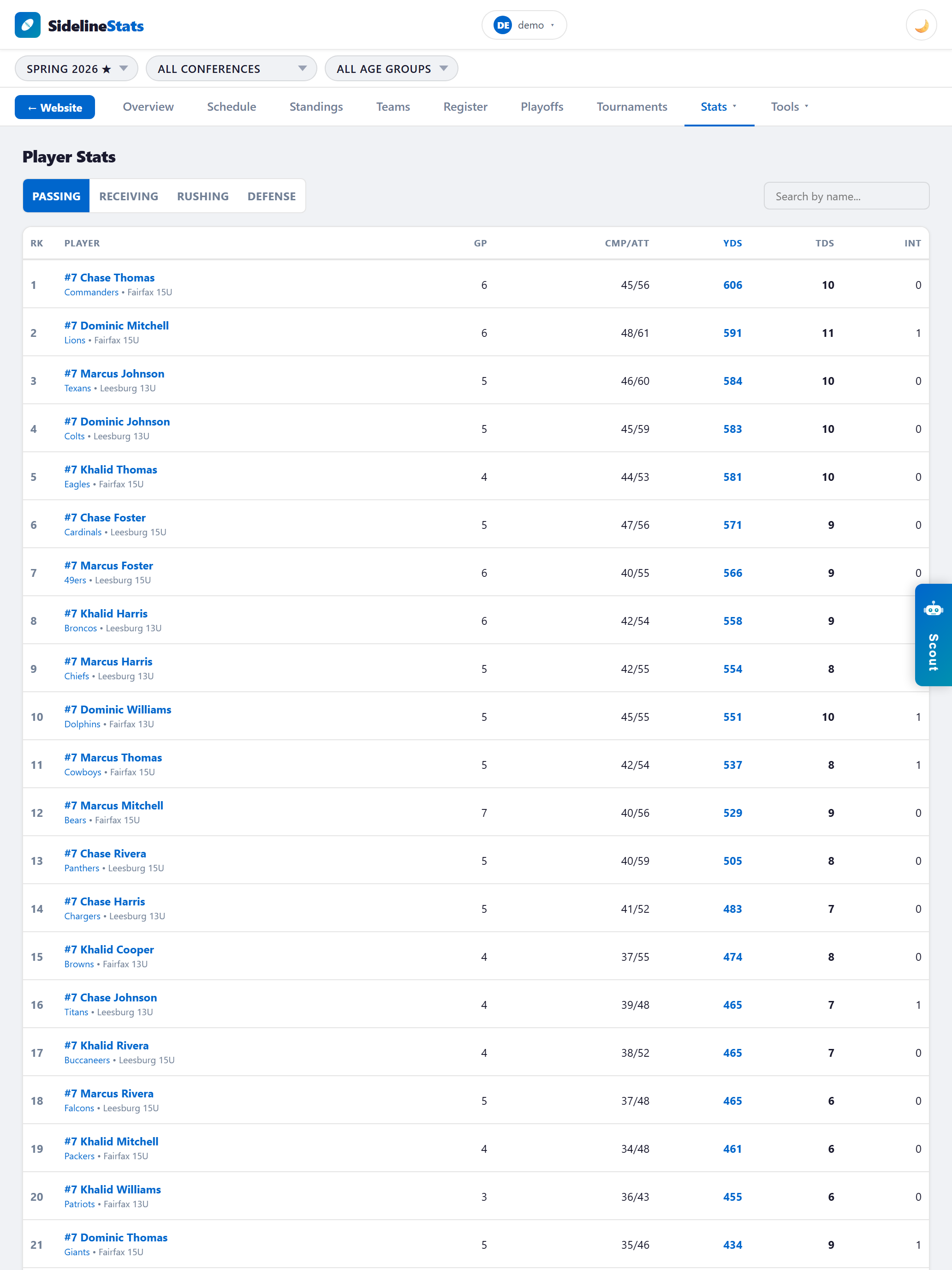Click Chase Thomas's 606 yards value
Image resolution: width=952 pixels, height=1270 pixels.
pyautogui.click(x=732, y=285)
